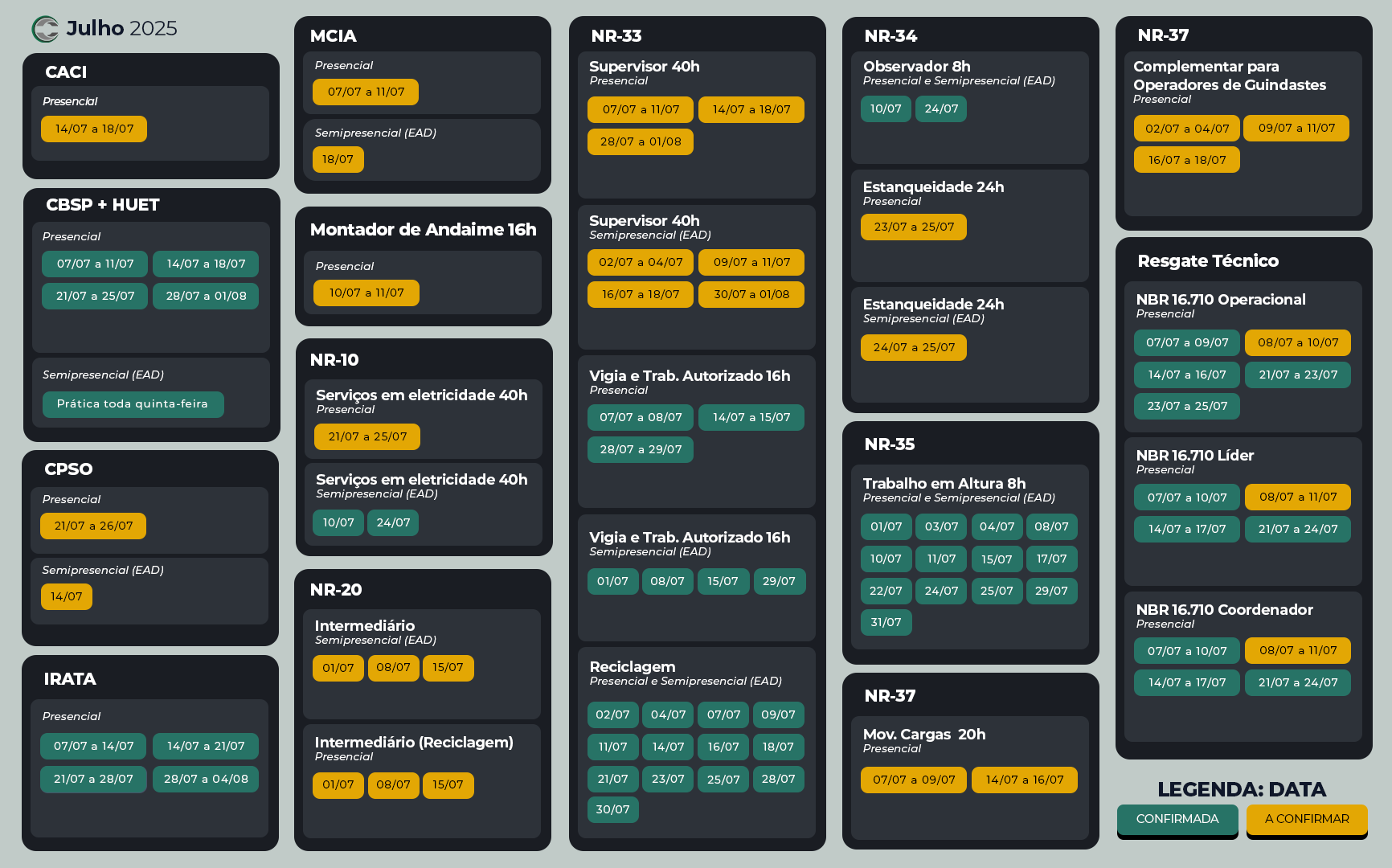Select Mov. Cargas 20h date 14/07 a 16/07
Viewport: 1392px width, 868px height.
1025,780
